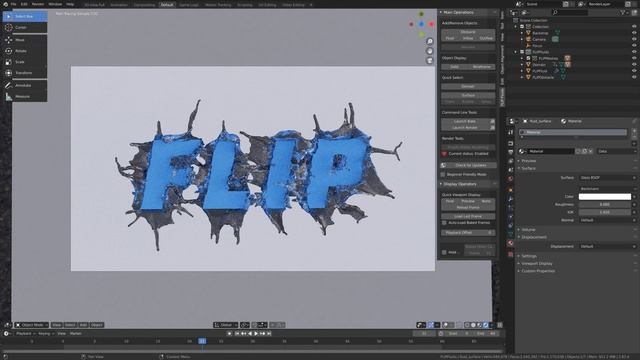This screenshot has height=360, width=640.
Task: Click the jump to start playback icon
Action: coord(237,333)
